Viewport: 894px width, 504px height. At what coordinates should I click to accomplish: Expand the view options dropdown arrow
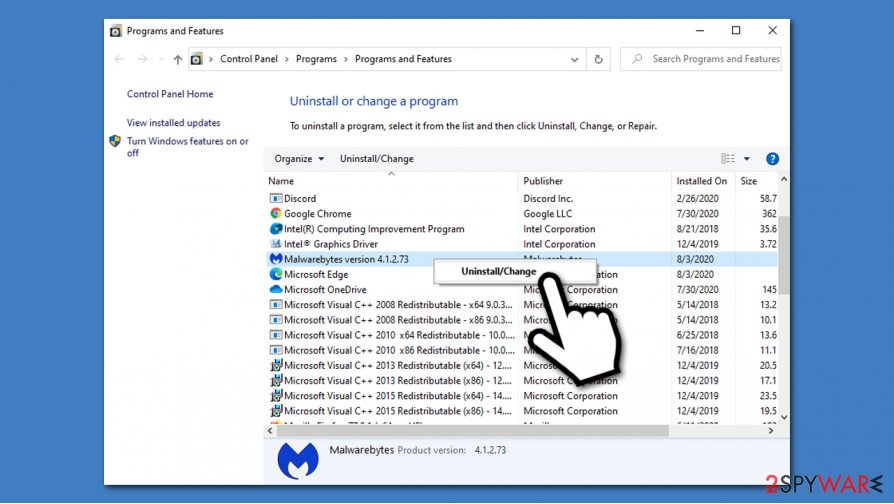pos(747,159)
